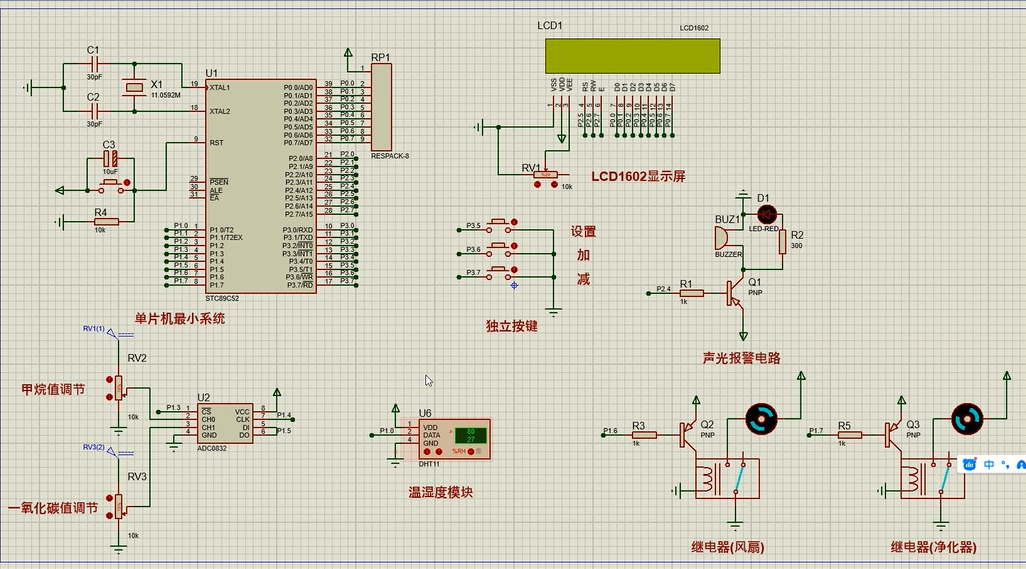Viewport: 1026px width, 569px height.
Task: Select the crystal oscillator X1
Action: pos(135,89)
